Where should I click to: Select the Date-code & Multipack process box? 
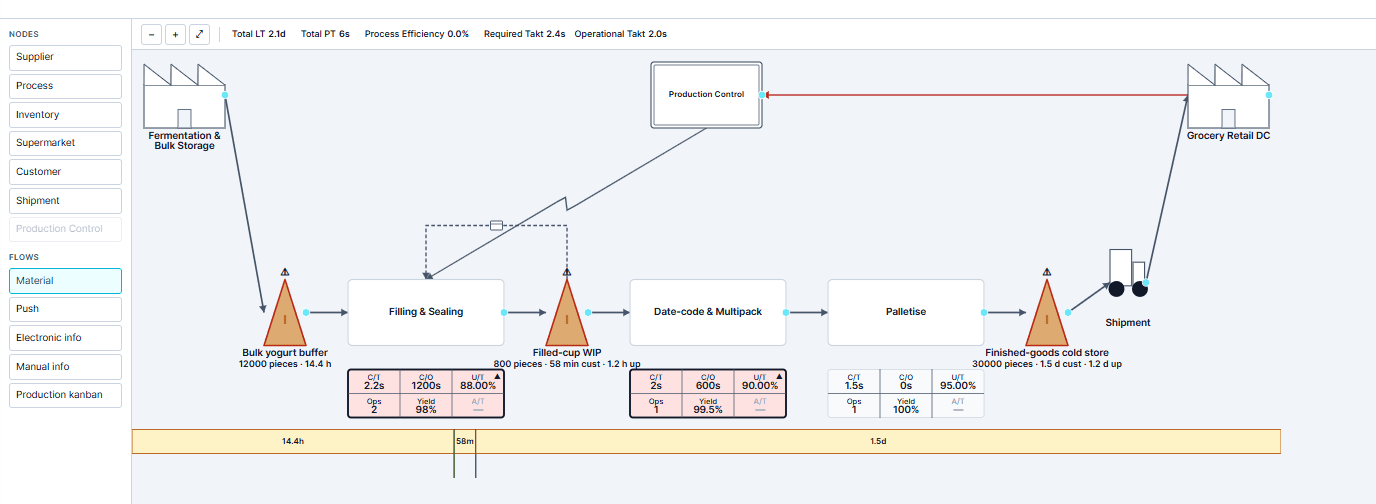click(708, 312)
